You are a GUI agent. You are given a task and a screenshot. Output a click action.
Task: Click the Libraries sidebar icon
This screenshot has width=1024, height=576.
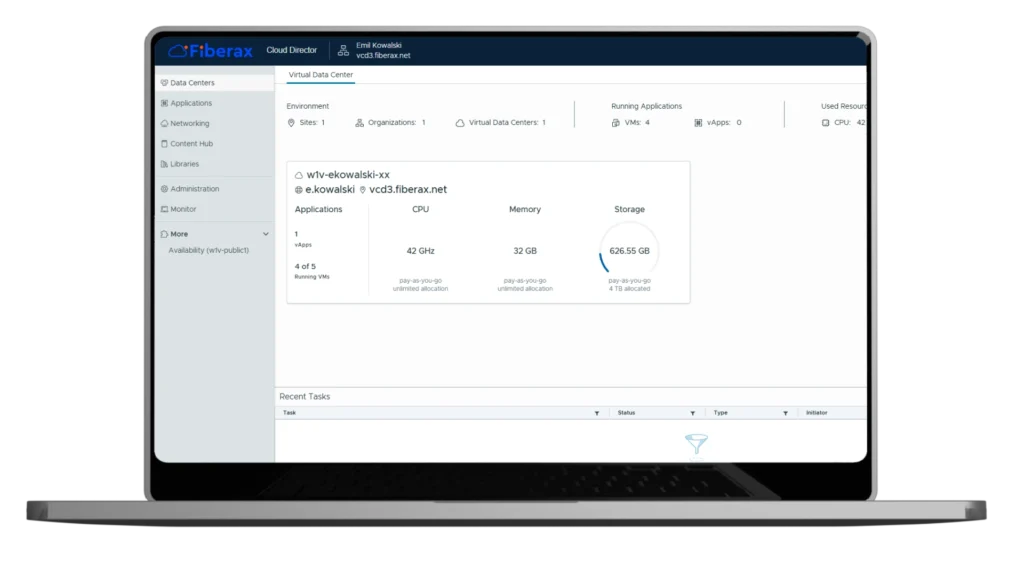click(x=164, y=164)
